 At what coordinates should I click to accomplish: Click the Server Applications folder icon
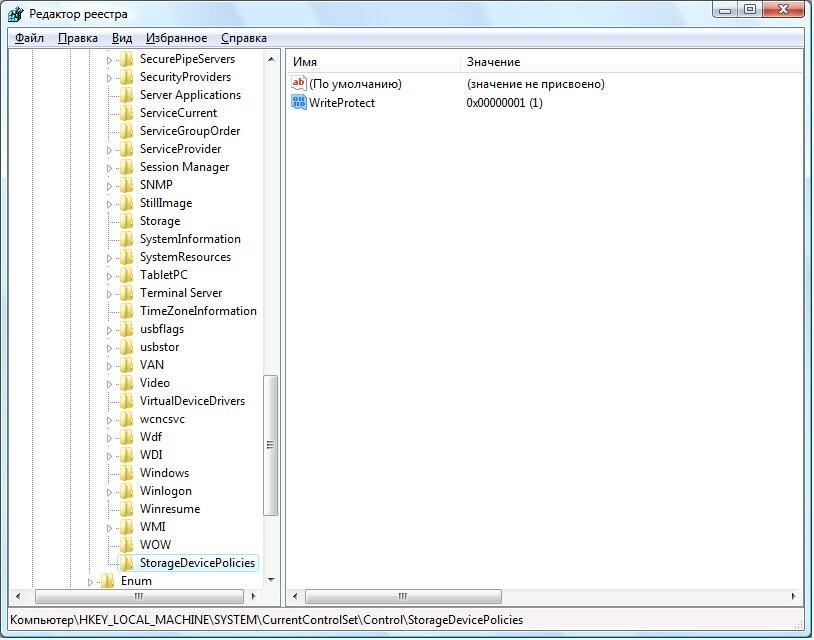pyautogui.click(x=126, y=95)
